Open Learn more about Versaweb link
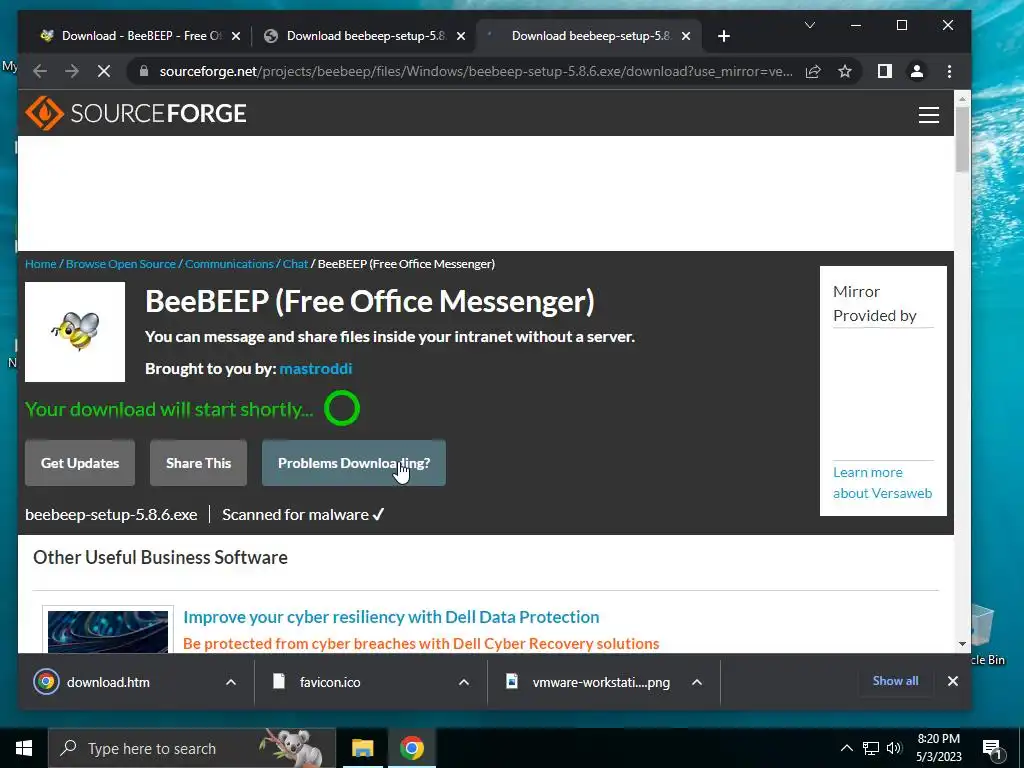This screenshot has height=768, width=1024. 882,483
